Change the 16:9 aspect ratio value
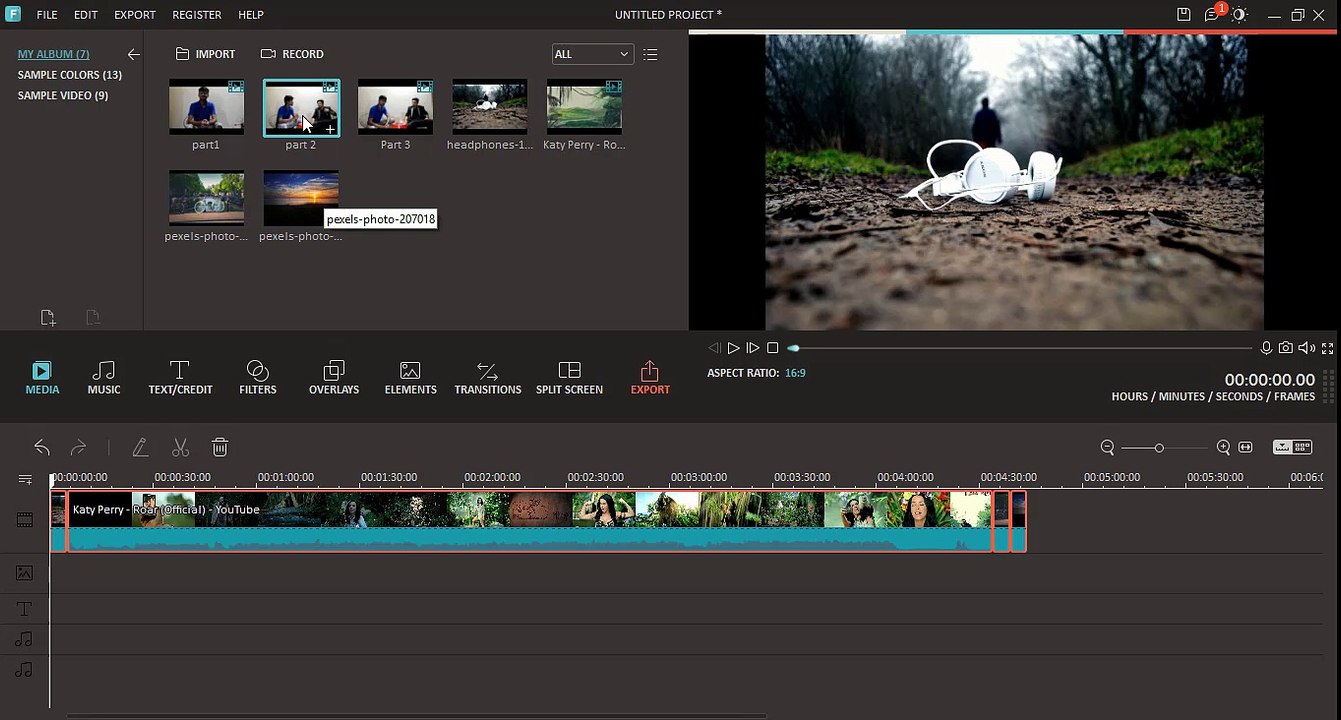Screen dimensions: 1341x720 [795, 373]
